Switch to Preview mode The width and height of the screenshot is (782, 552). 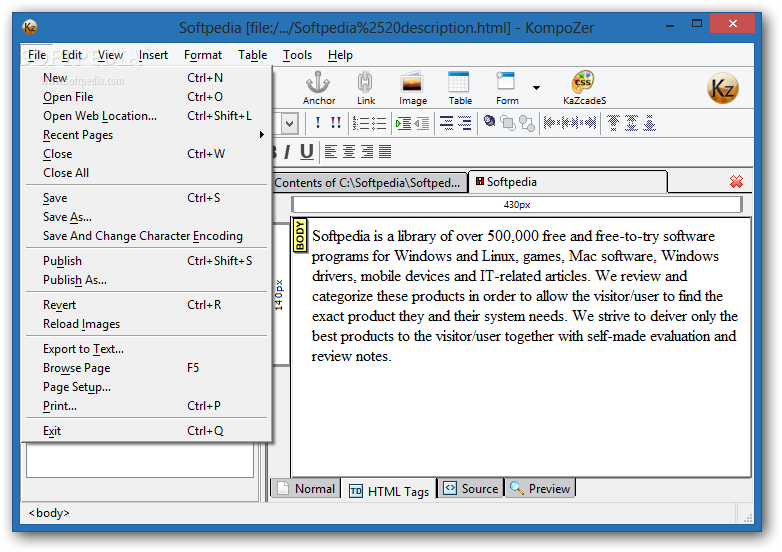[540, 489]
